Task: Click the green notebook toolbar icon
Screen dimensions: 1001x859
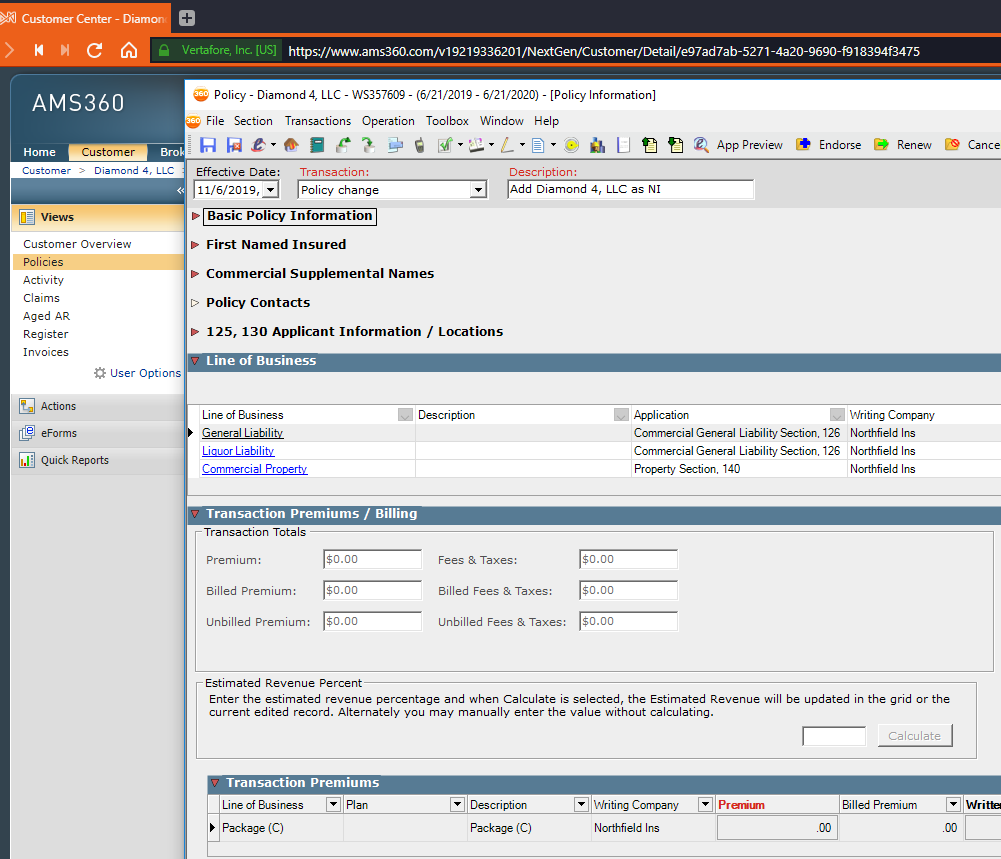Action: point(317,145)
